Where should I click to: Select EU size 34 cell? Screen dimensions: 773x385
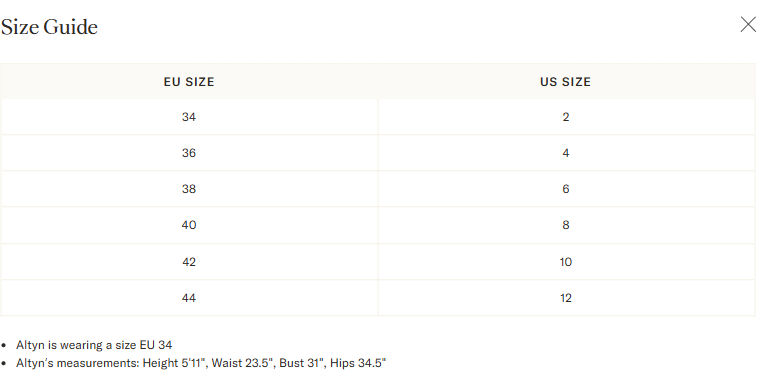[189, 117]
